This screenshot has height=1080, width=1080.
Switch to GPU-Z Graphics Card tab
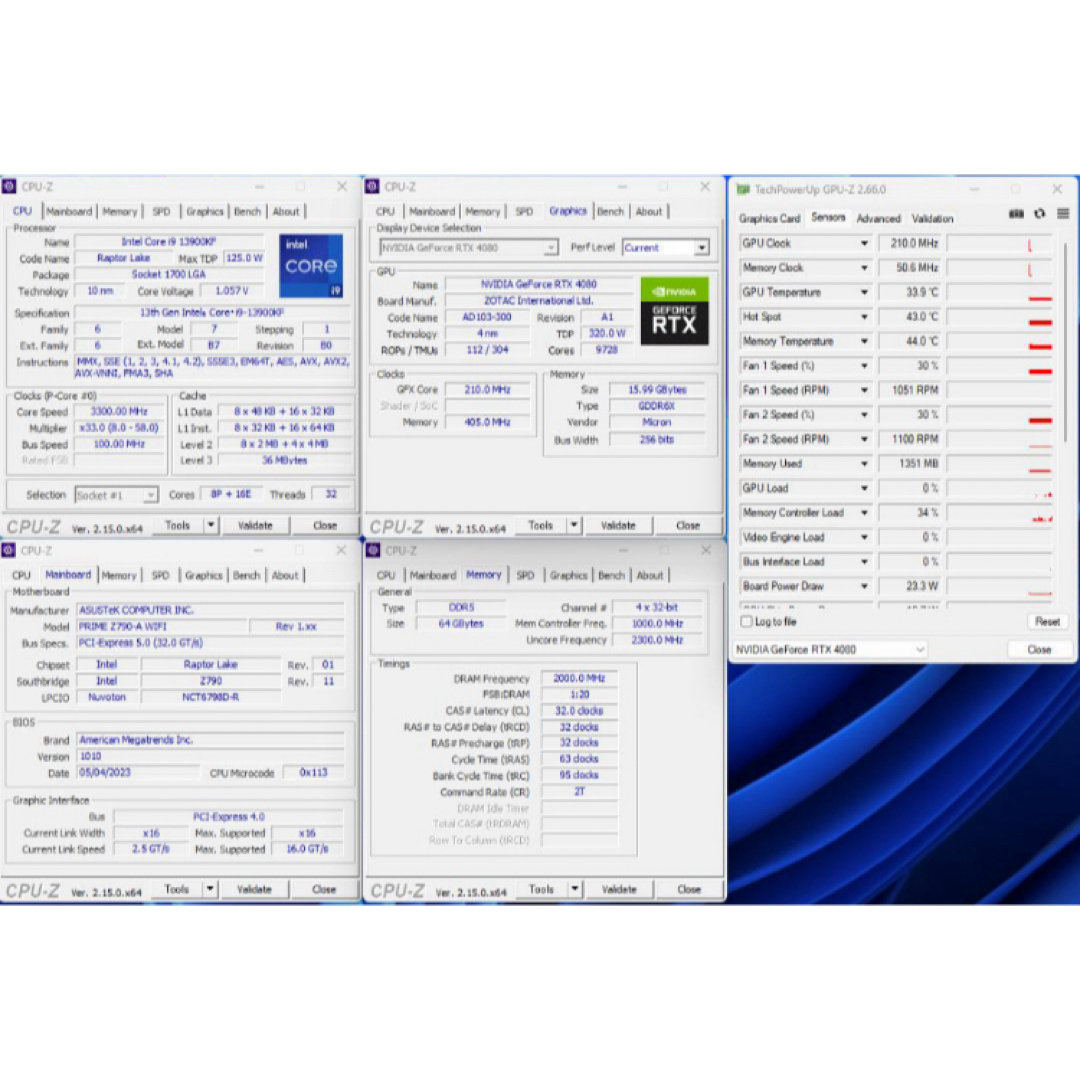click(769, 218)
